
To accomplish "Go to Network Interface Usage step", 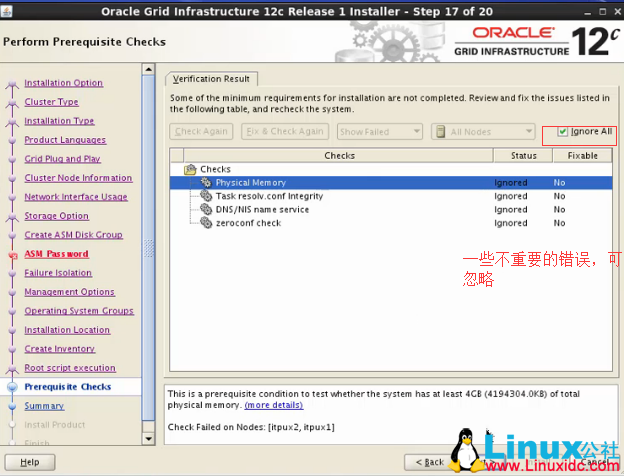I will coord(76,197).
